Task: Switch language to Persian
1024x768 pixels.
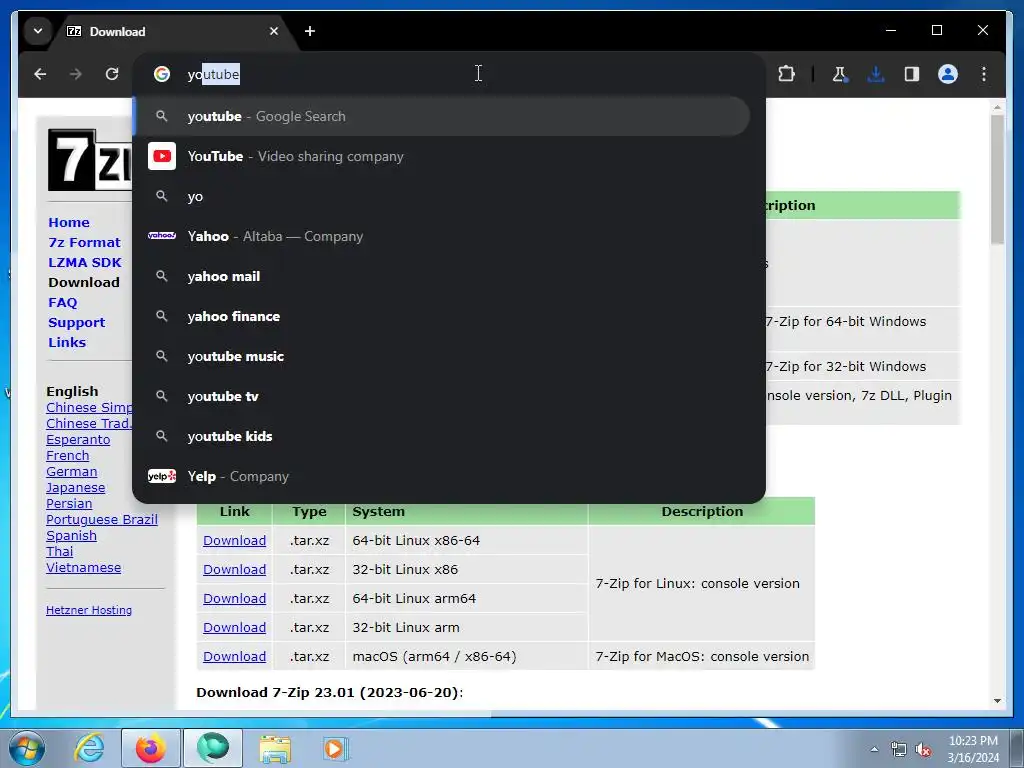Action: tap(69, 504)
